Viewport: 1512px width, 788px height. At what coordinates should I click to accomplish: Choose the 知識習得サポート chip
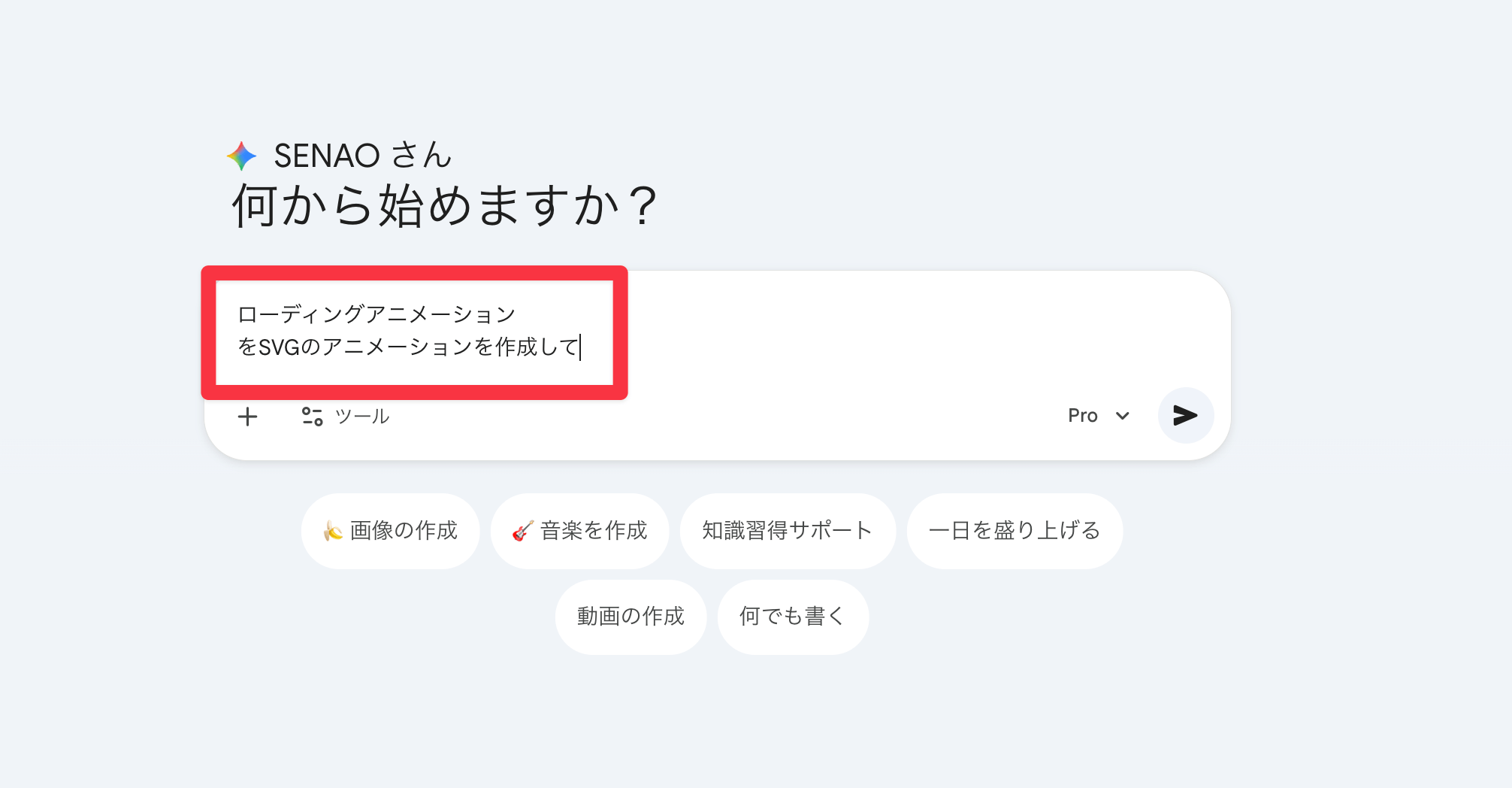click(x=787, y=531)
